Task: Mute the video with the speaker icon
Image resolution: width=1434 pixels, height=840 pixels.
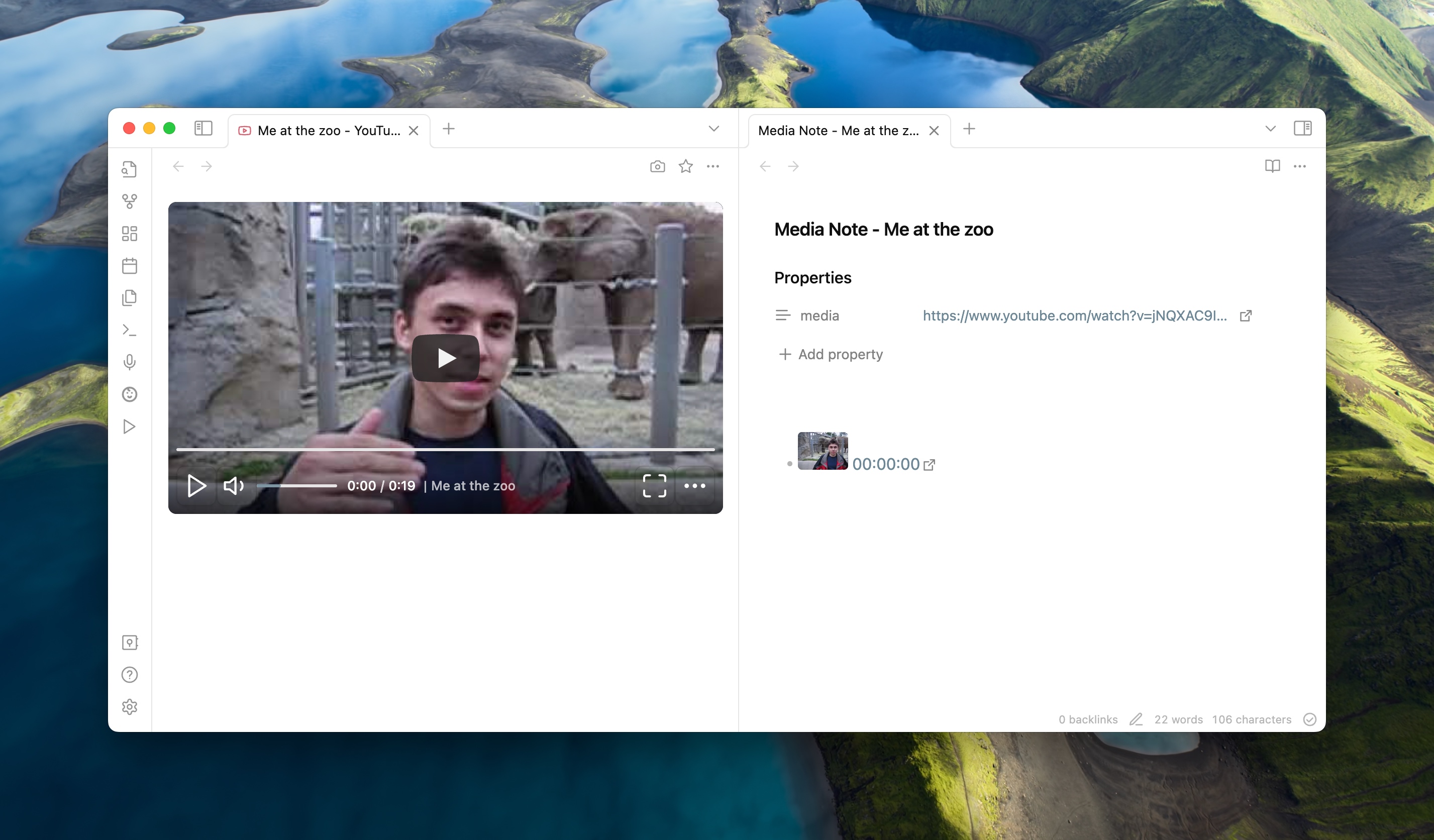Action: point(233,486)
